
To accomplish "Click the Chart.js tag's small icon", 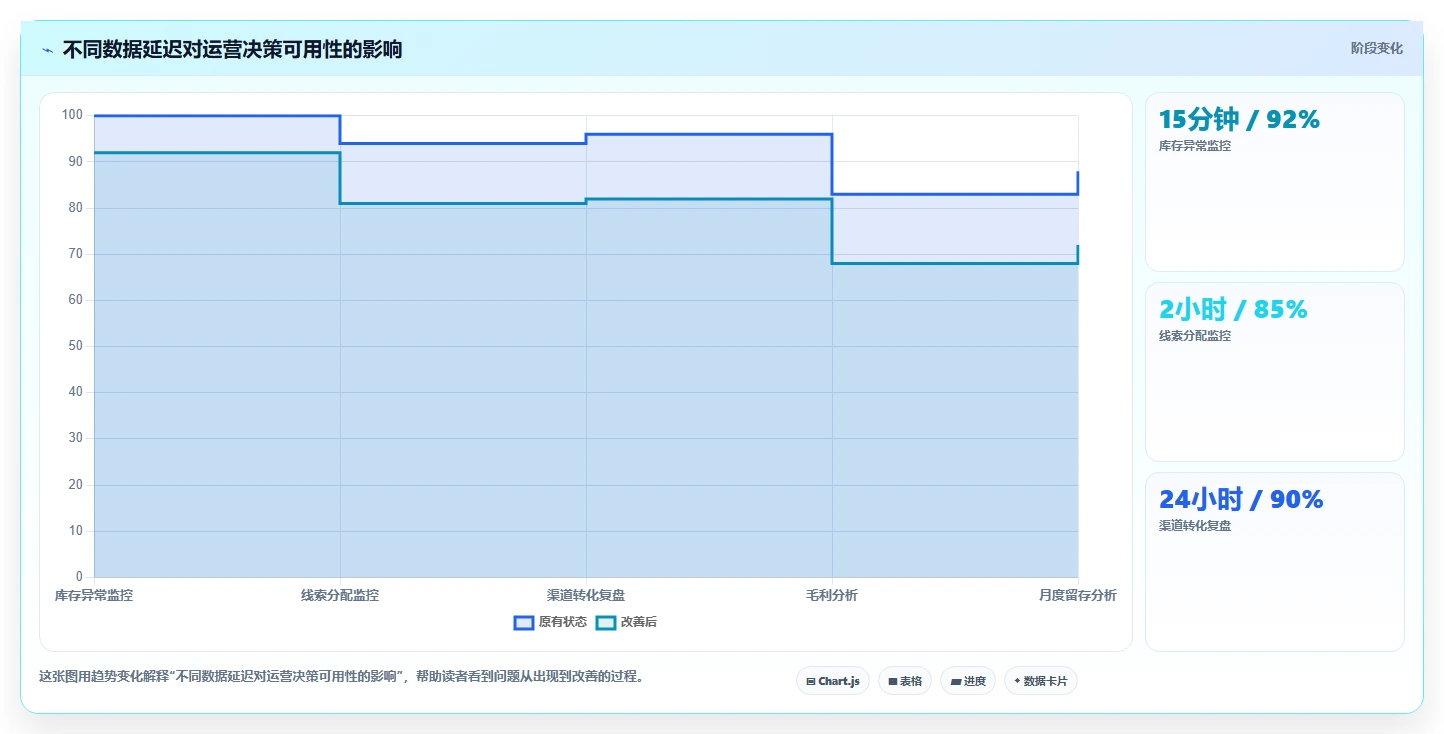I will (x=811, y=681).
